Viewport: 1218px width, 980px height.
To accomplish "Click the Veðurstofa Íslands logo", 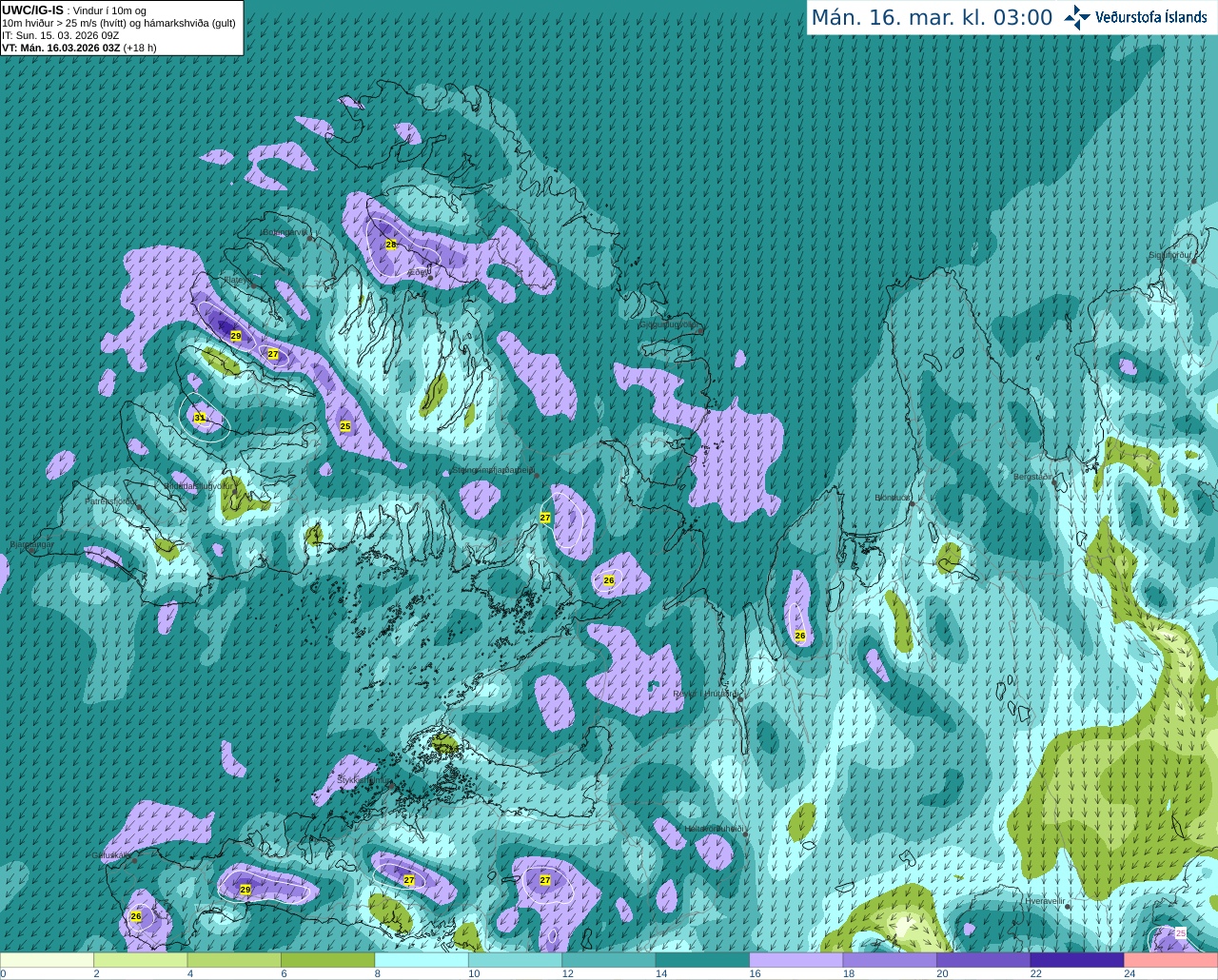I will (x=1135, y=17).
